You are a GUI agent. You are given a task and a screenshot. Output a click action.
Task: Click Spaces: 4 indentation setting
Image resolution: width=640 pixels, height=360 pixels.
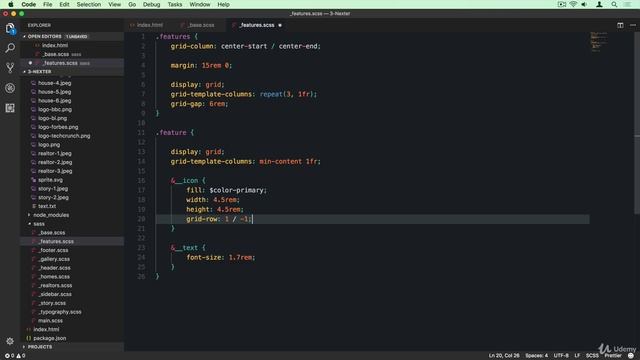click(537, 356)
